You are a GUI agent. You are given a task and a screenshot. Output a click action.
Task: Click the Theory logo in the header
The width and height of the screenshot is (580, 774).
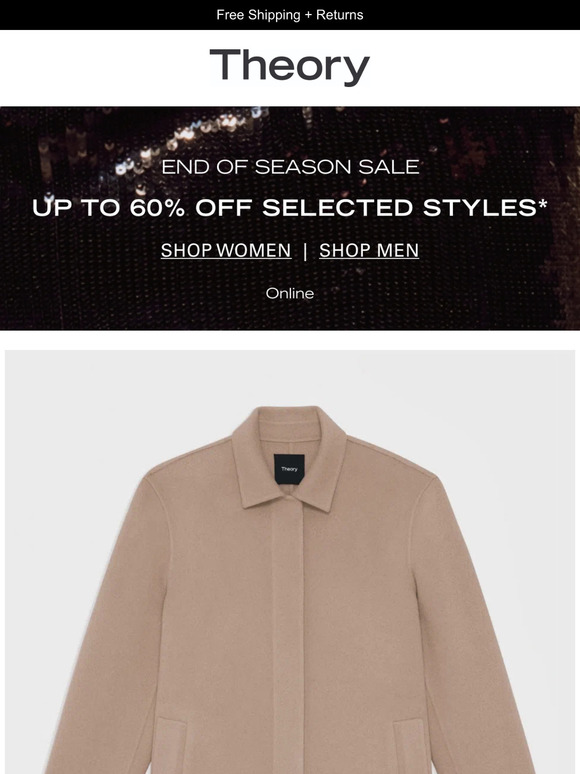click(x=290, y=67)
